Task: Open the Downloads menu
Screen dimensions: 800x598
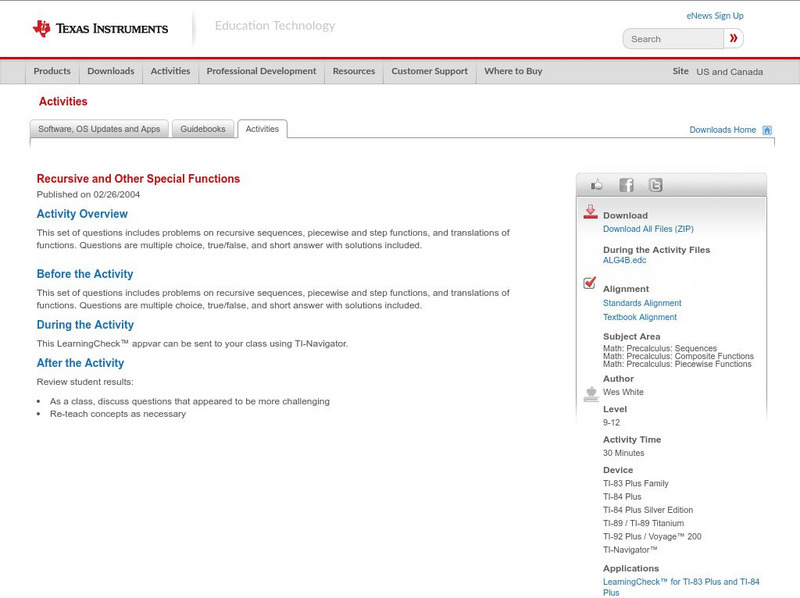Action: pyautogui.click(x=111, y=71)
